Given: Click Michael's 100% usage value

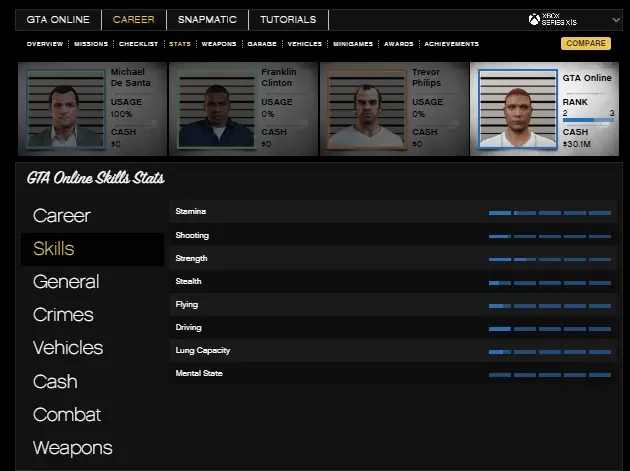Looking at the screenshot, I should tap(121, 114).
